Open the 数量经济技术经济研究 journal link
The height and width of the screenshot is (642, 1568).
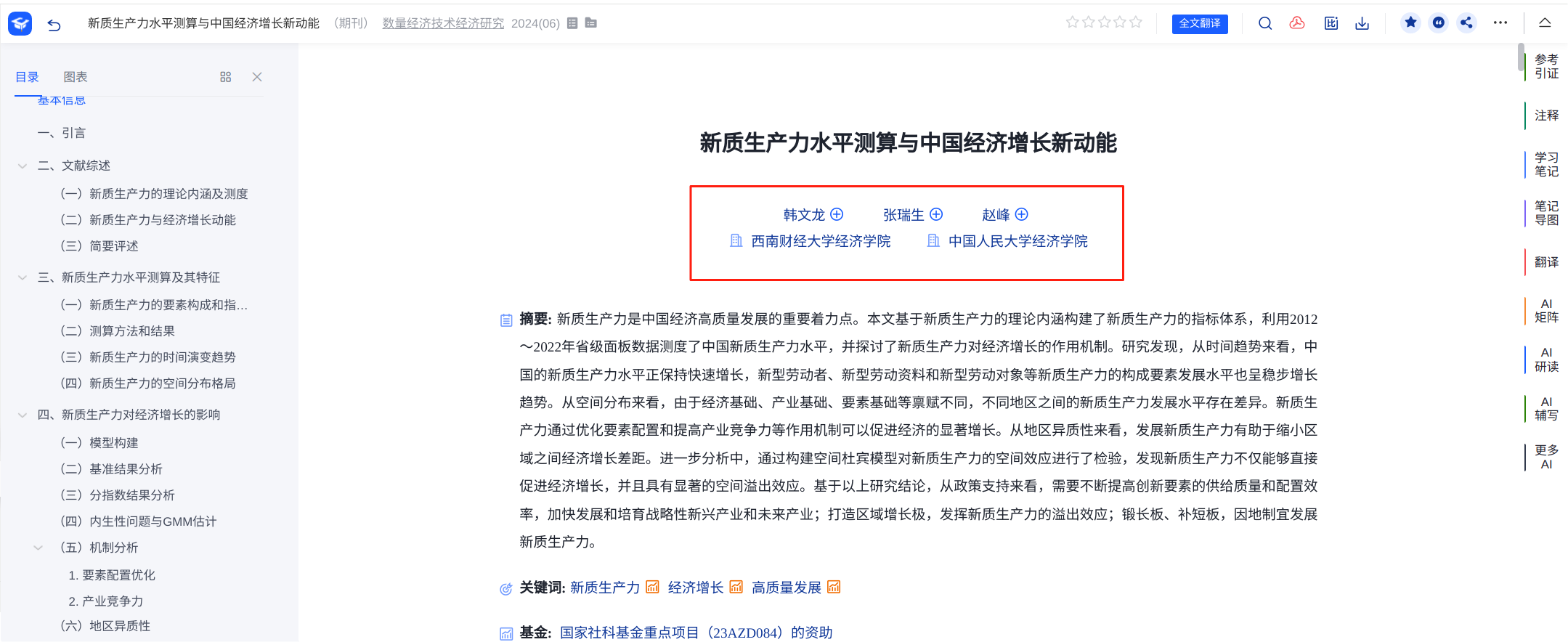click(443, 23)
